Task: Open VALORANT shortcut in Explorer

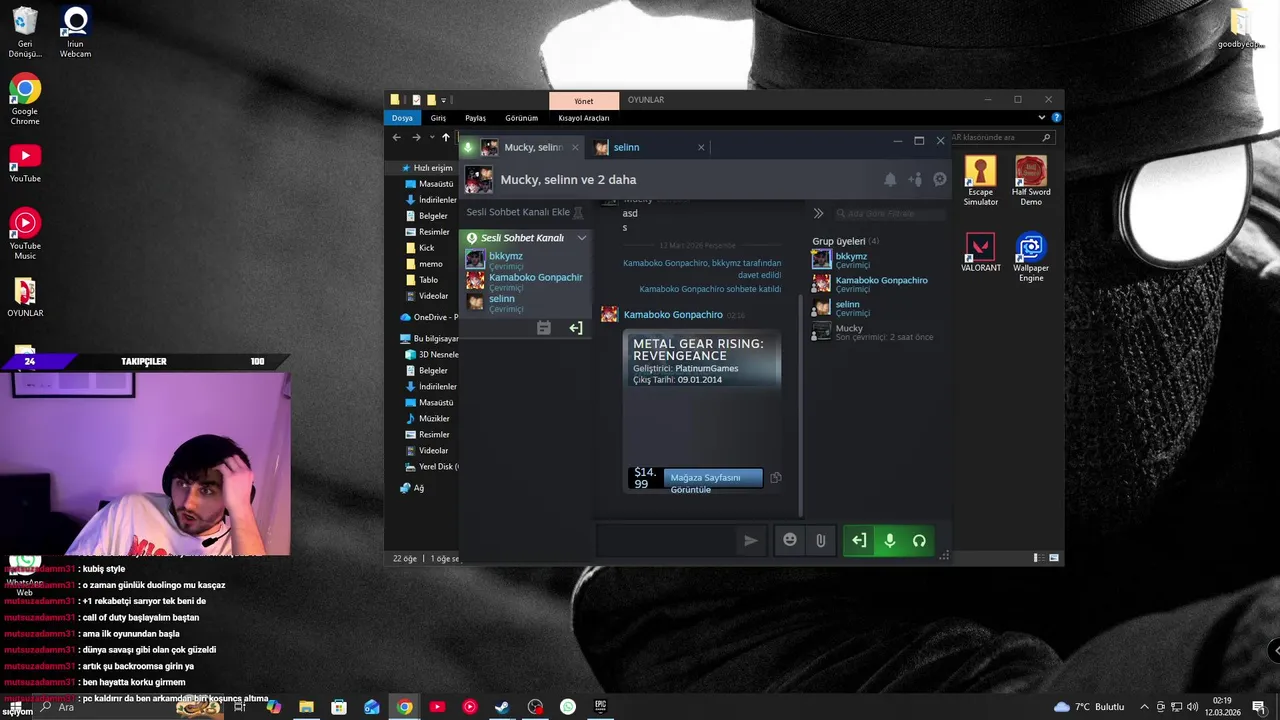Action: (980, 253)
